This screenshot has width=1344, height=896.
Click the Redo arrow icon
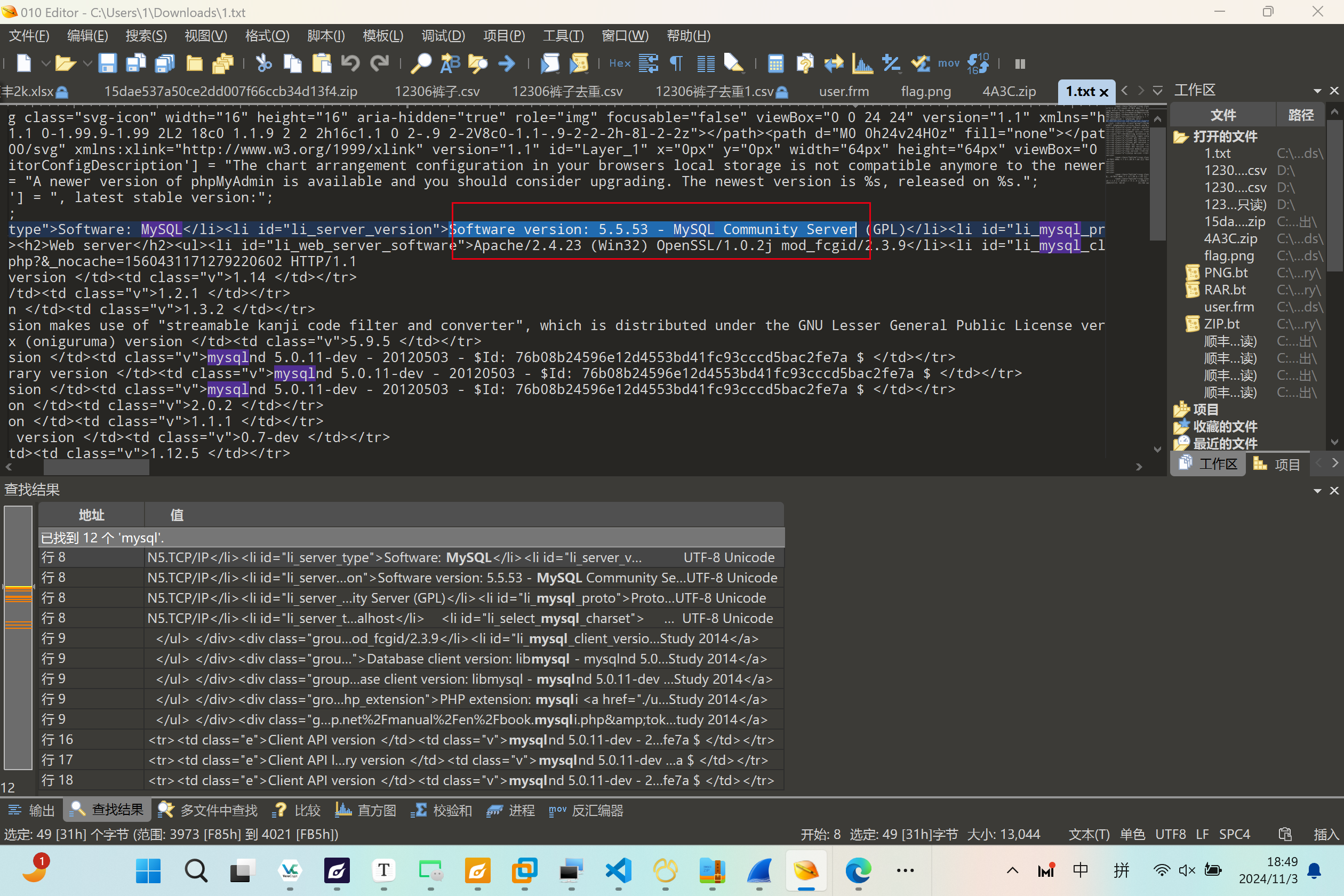[379, 63]
